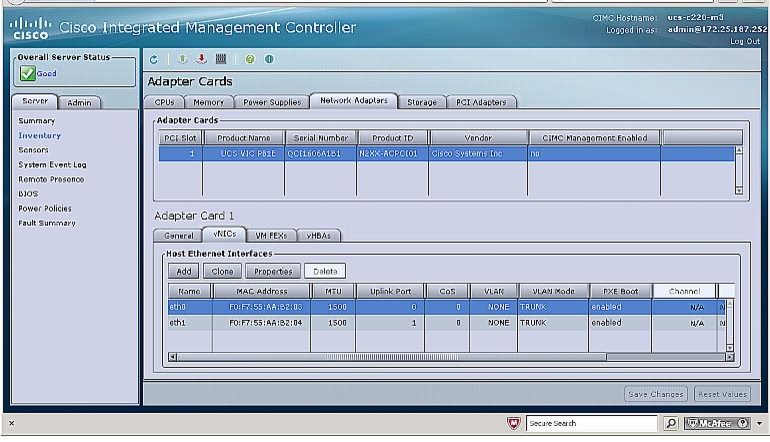
Task: Open Power Policies in sidebar
Action: point(45,208)
